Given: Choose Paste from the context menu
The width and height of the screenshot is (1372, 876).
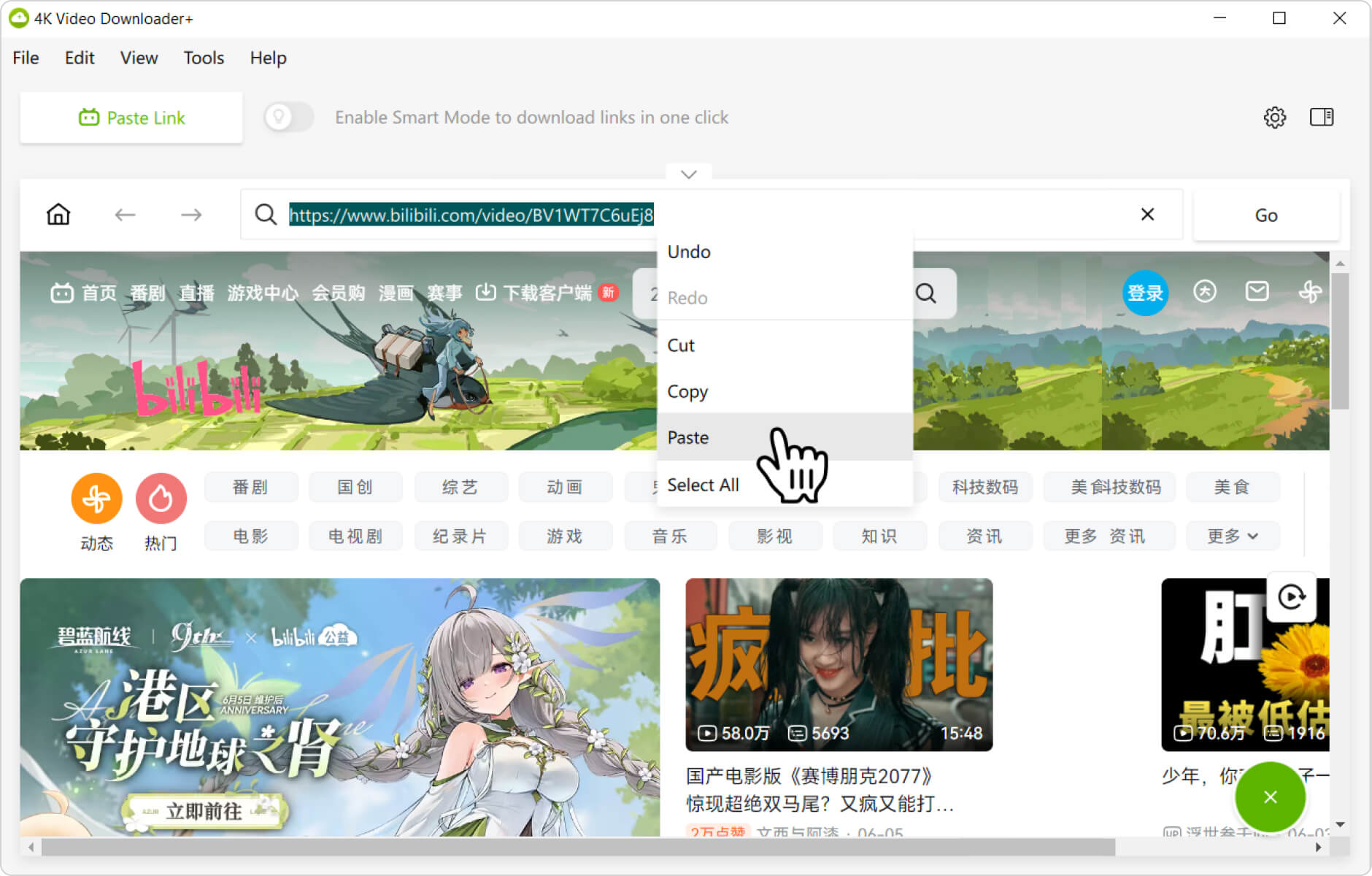Looking at the screenshot, I should pos(785,437).
